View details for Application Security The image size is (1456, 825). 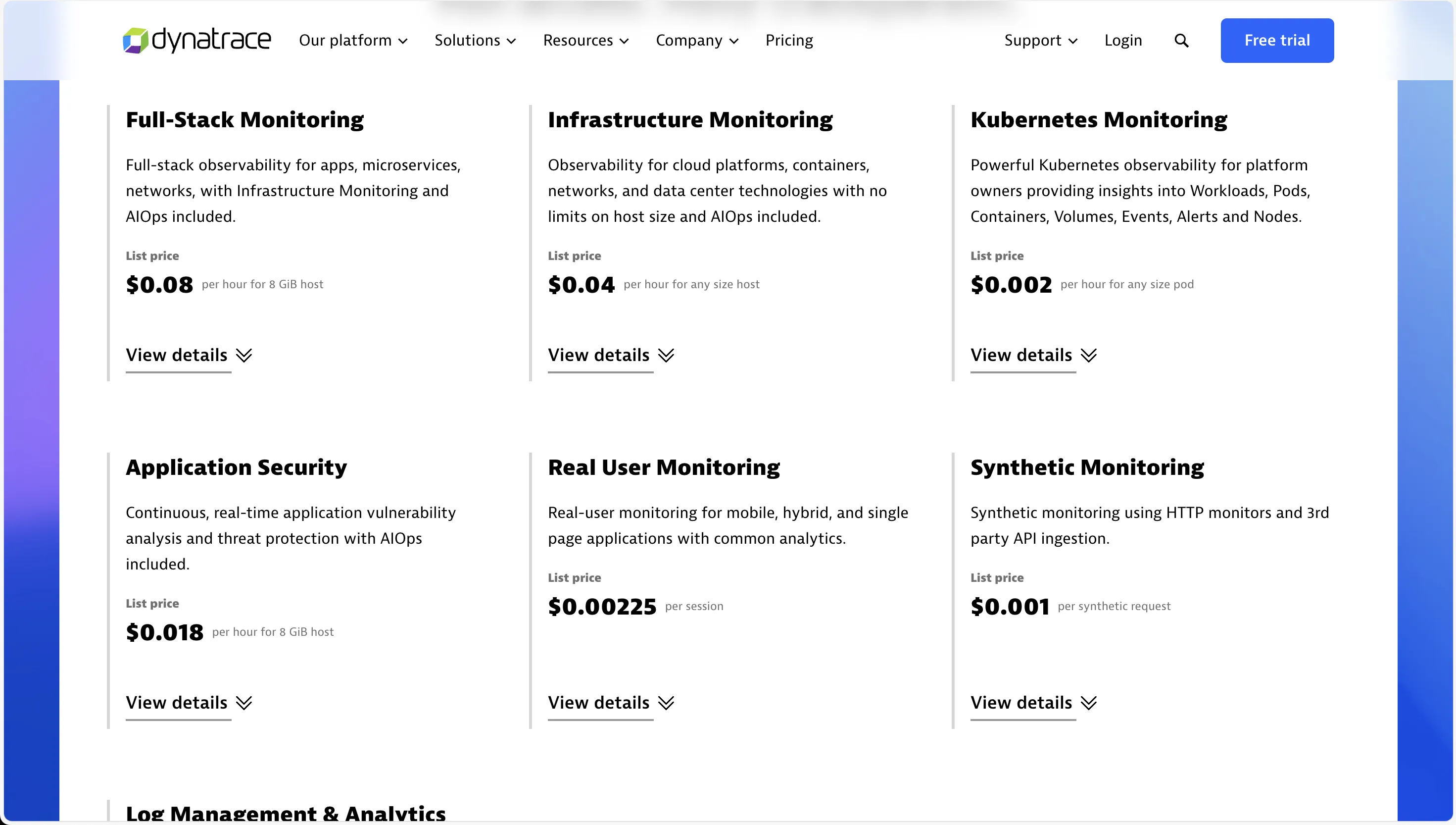[x=177, y=703]
